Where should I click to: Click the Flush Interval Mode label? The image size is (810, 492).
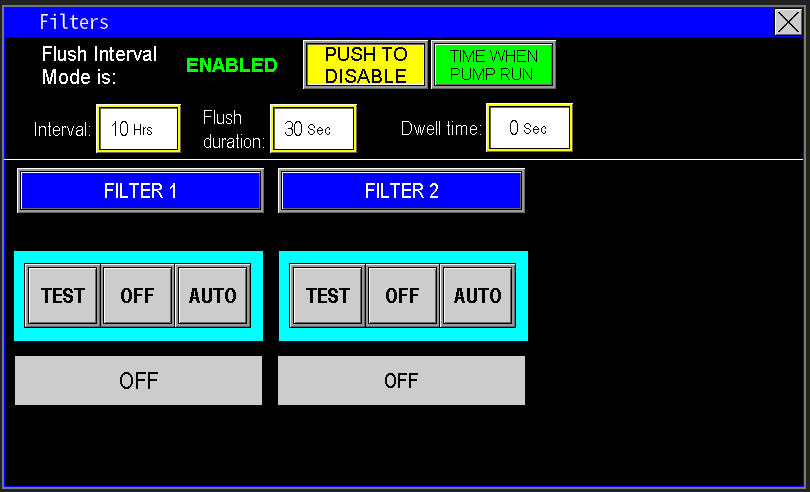coord(99,65)
